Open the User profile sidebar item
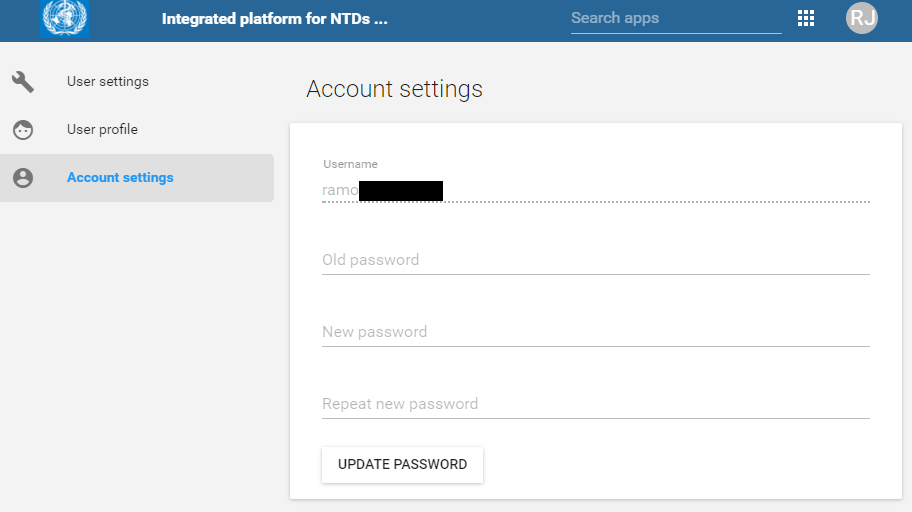This screenshot has width=912, height=512. 102,130
